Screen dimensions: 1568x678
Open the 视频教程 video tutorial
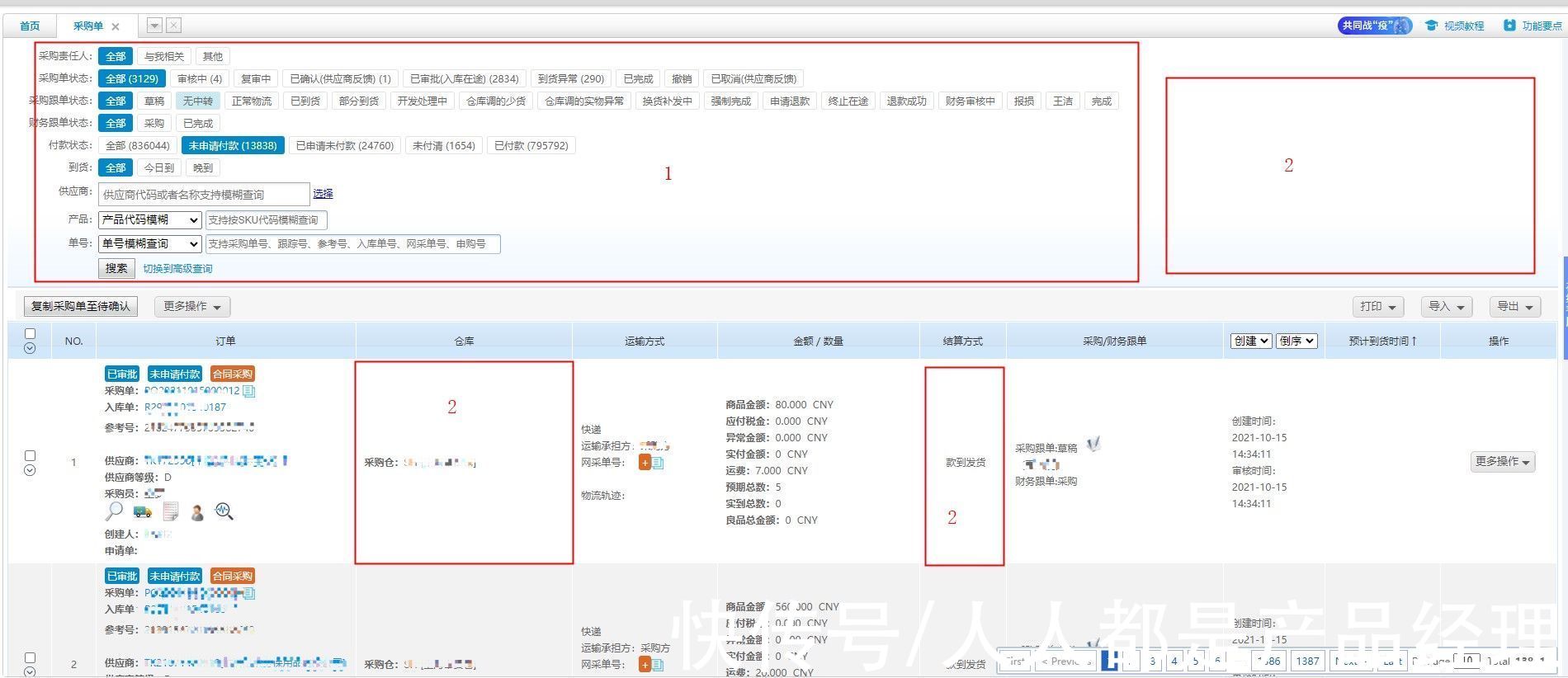pos(1454,26)
